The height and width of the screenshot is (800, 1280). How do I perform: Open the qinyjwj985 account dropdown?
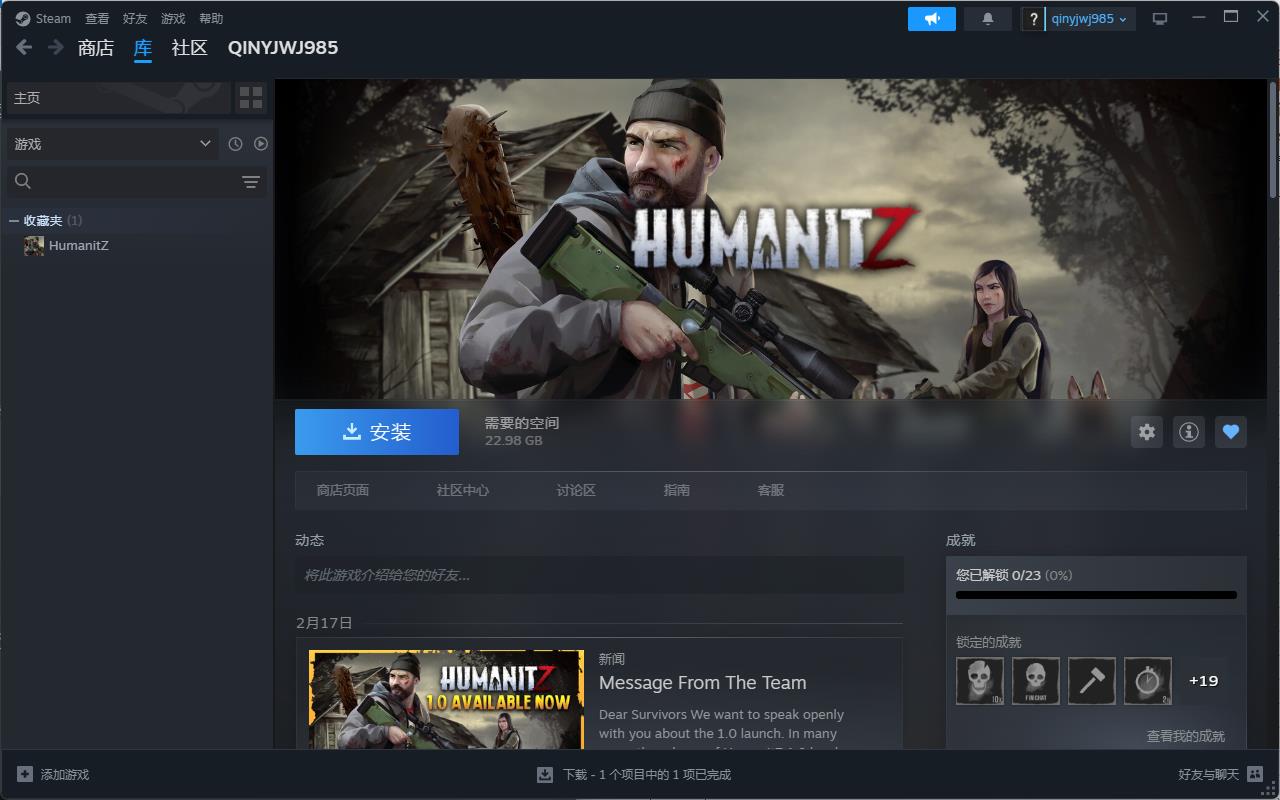pyautogui.click(x=1089, y=19)
